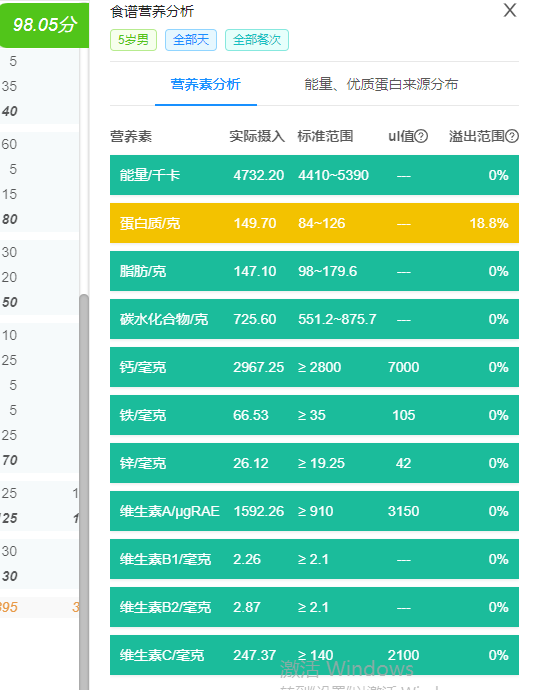Click the 溢出范围 help question-mark icon
The height and width of the screenshot is (690, 533).
pyautogui.click(x=512, y=136)
